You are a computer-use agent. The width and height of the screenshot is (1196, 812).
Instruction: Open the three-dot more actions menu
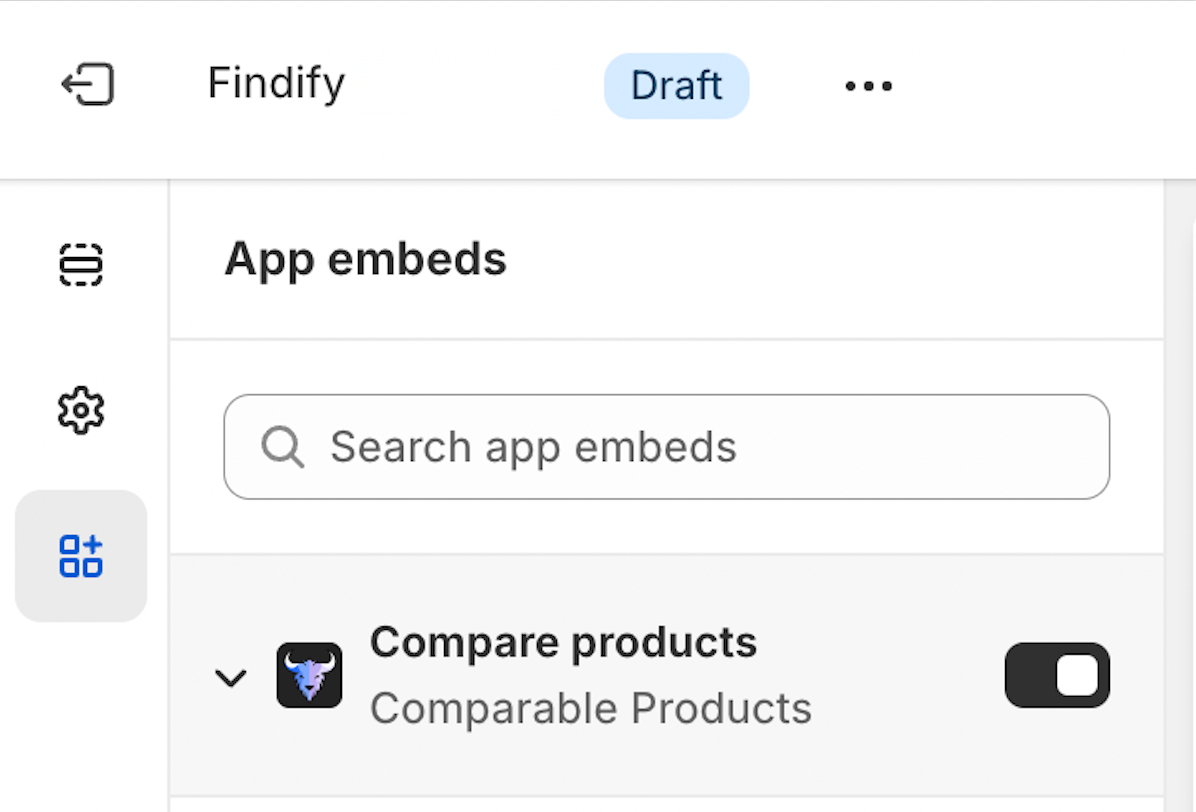tap(868, 86)
